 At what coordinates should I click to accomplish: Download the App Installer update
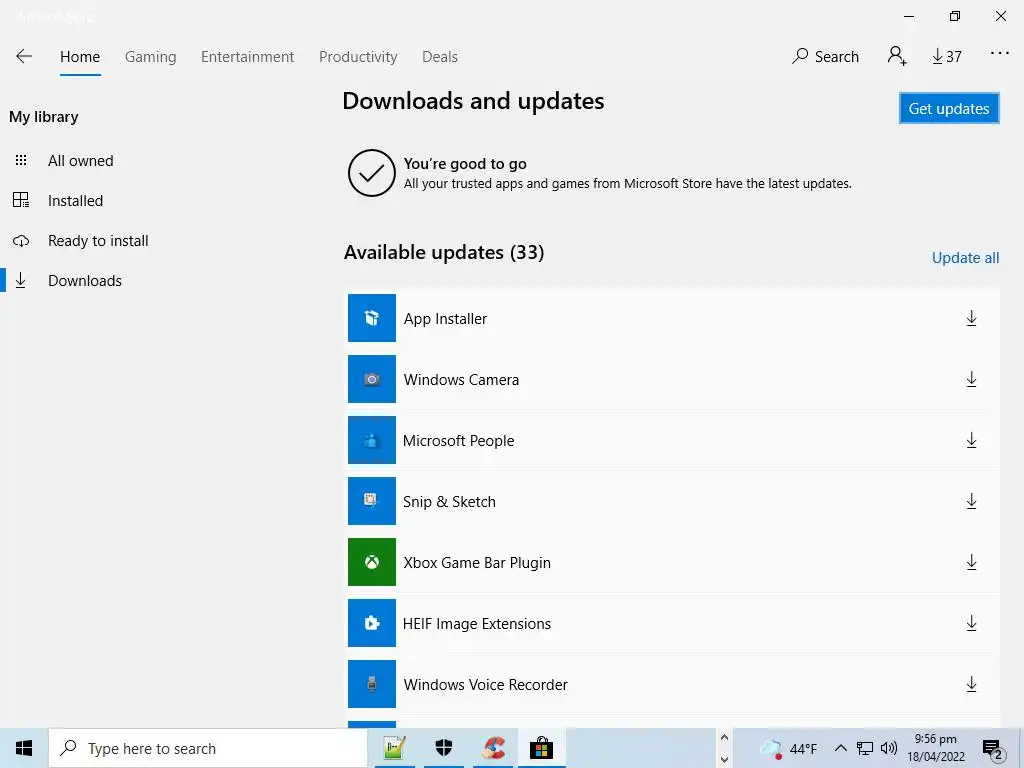[x=971, y=319]
